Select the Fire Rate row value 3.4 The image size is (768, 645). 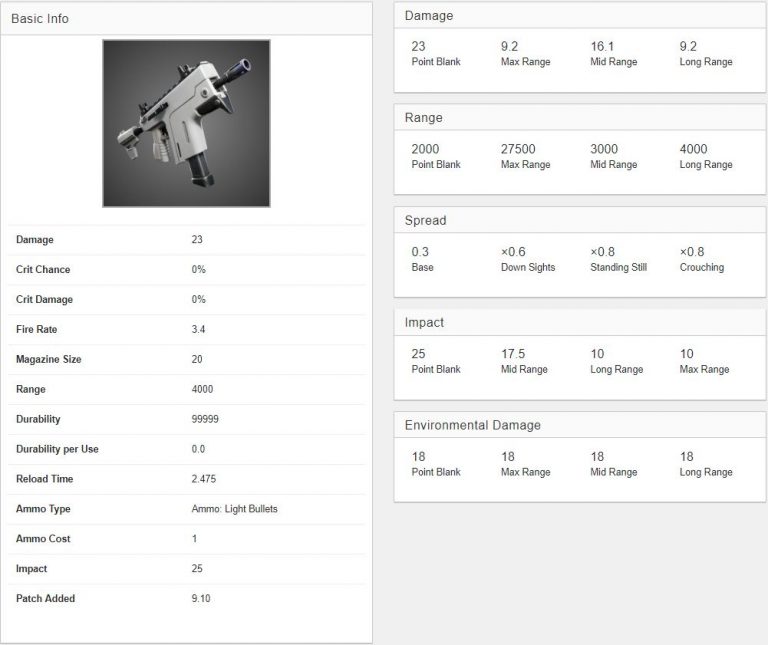[x=198, y=329]
